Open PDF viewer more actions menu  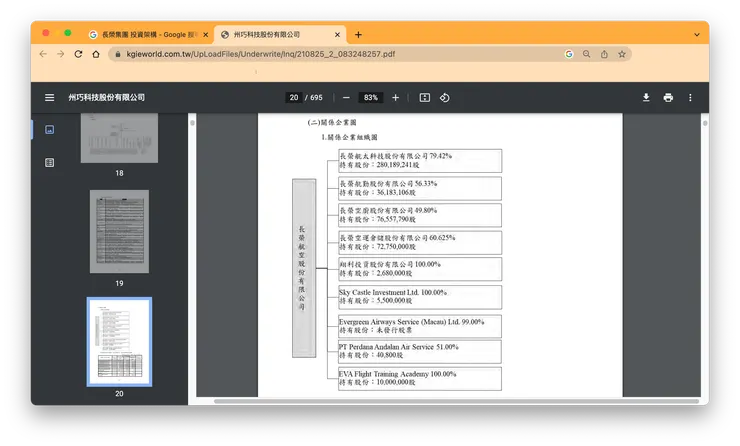pyautogui.click(x=690, y=98)
